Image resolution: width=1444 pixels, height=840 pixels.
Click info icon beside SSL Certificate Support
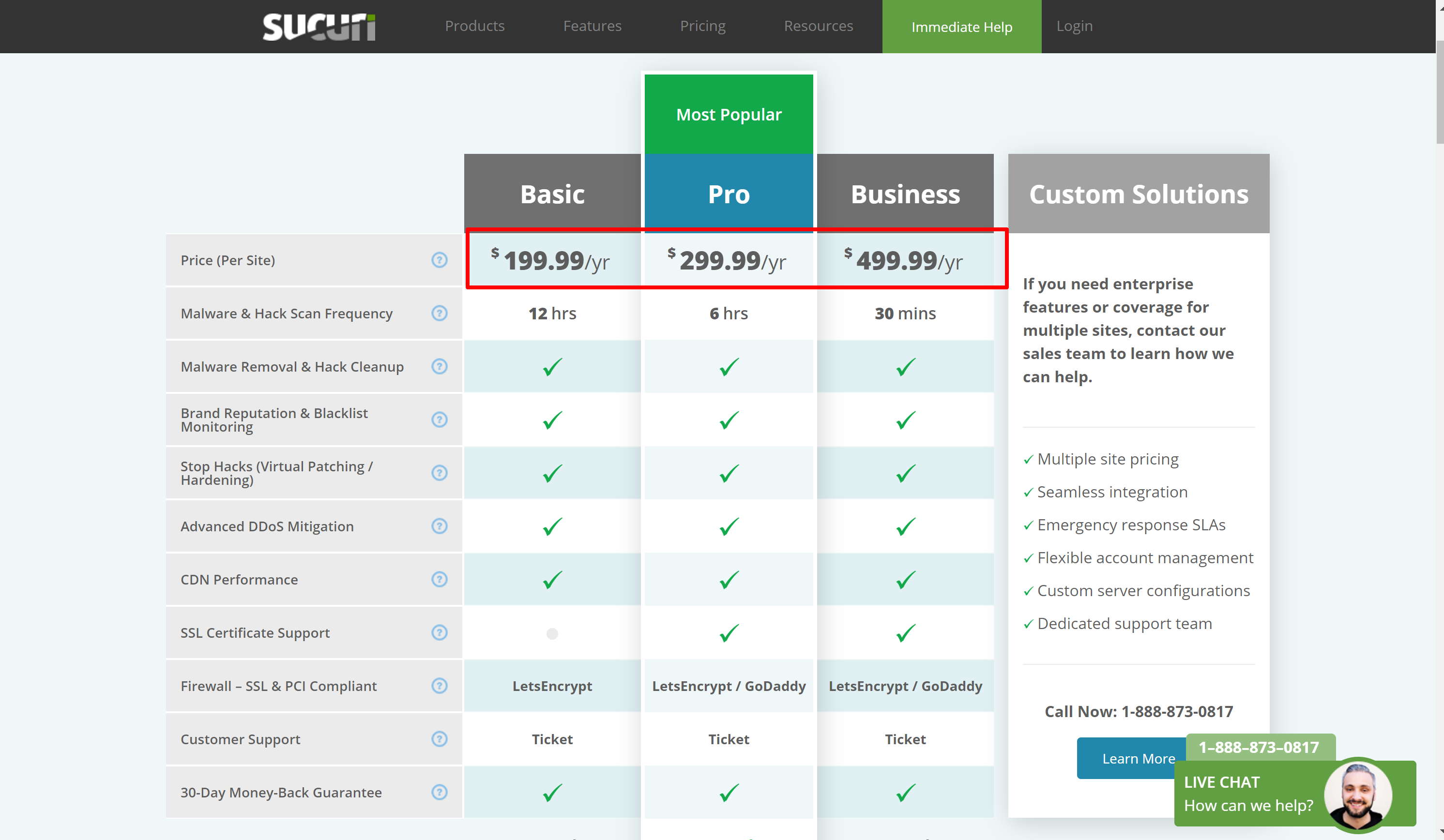click(439, 633)
